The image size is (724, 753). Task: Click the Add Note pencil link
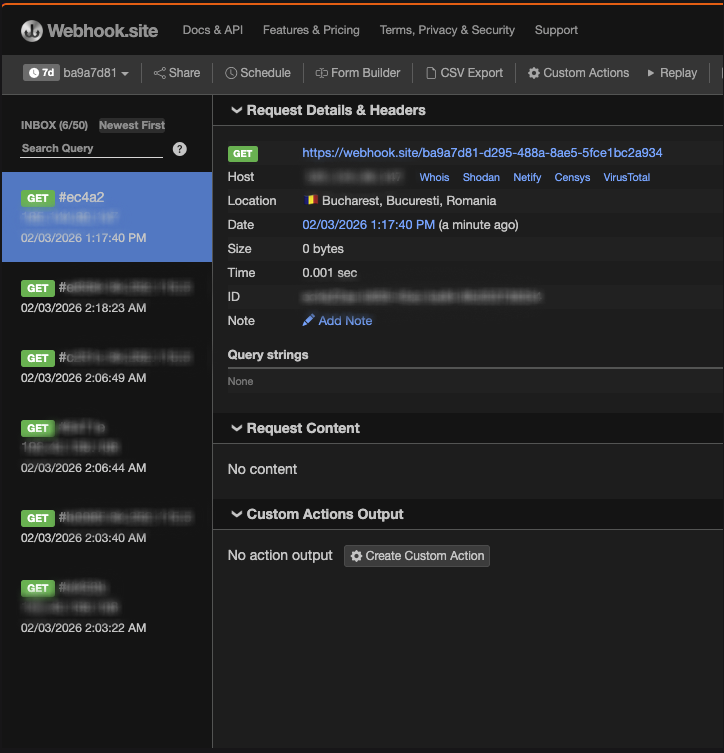click(x=338, y=321)
